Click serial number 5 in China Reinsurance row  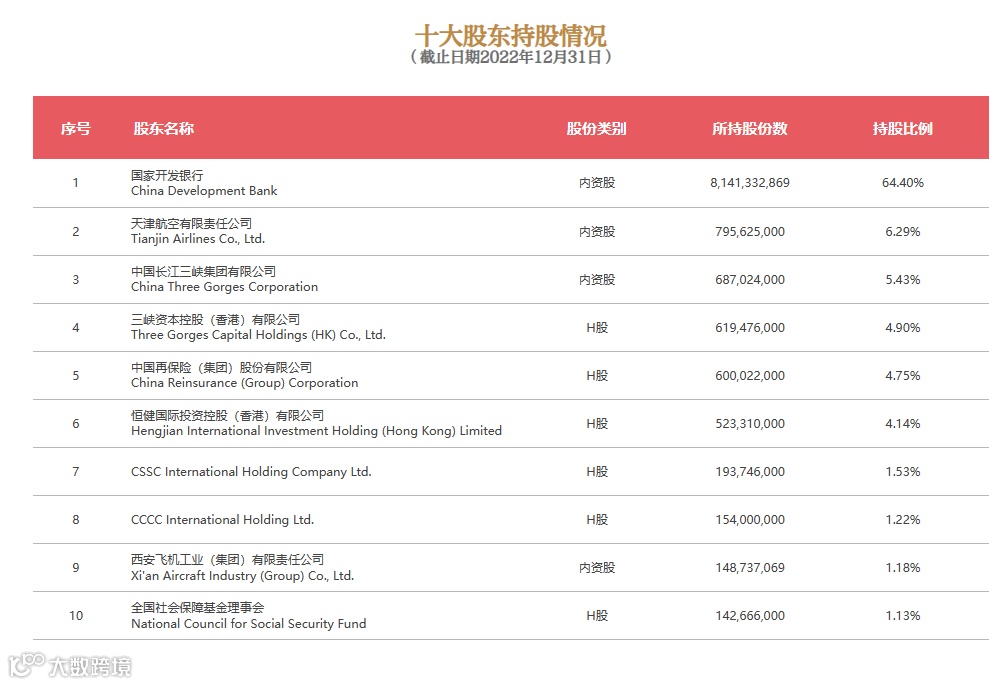pyautogui.click(x=76, y=376)
